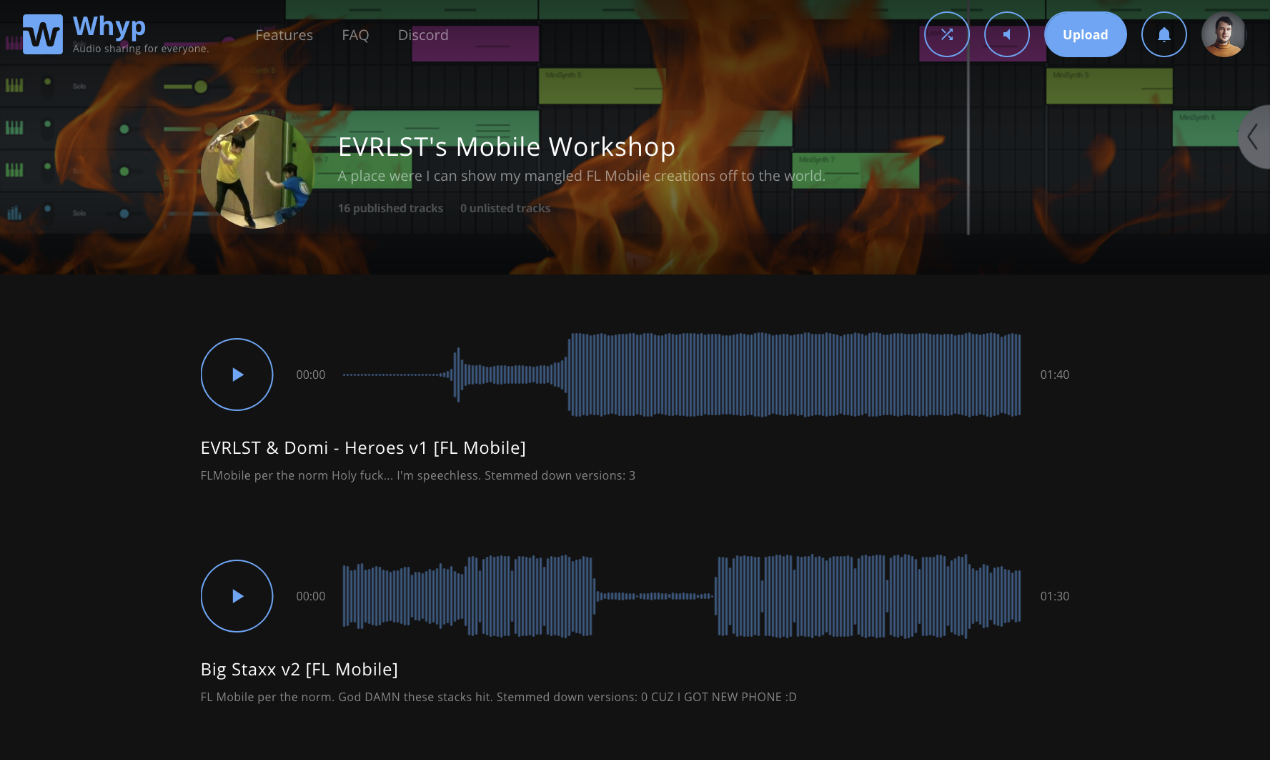The image size is (1270, 760).
Task: Click the Heroes v1 description text
Action: pos(418,476)
